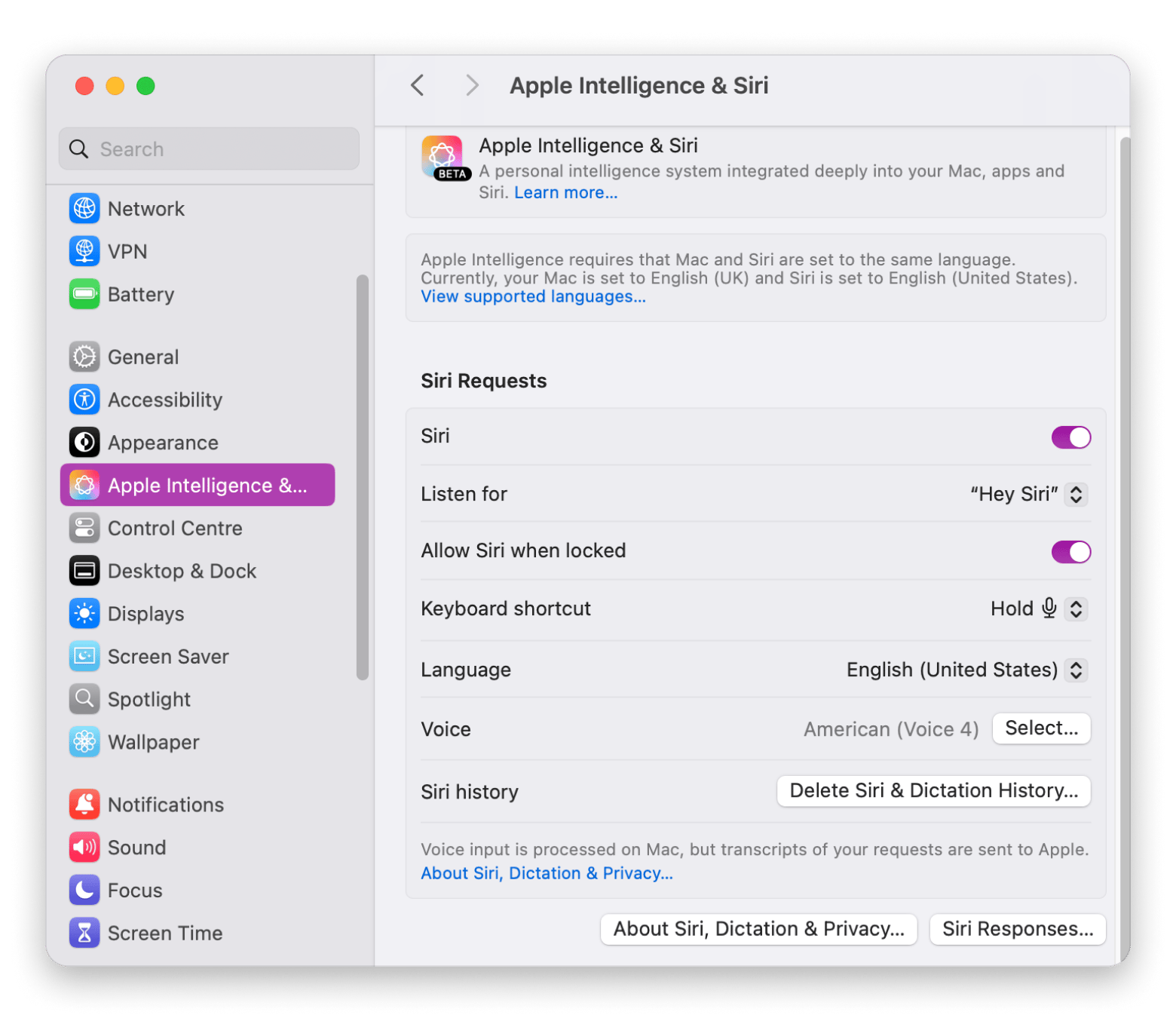Click the Notifications bell icon
The height and width of the screenshot is (1027, 1176).
[84, 805]
